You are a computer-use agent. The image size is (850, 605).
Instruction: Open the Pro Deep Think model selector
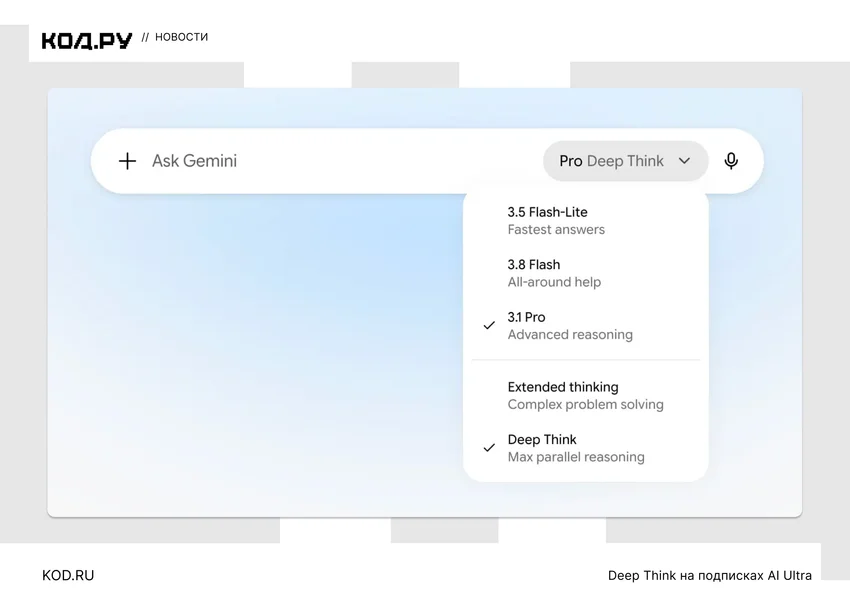tap(626, 161)
